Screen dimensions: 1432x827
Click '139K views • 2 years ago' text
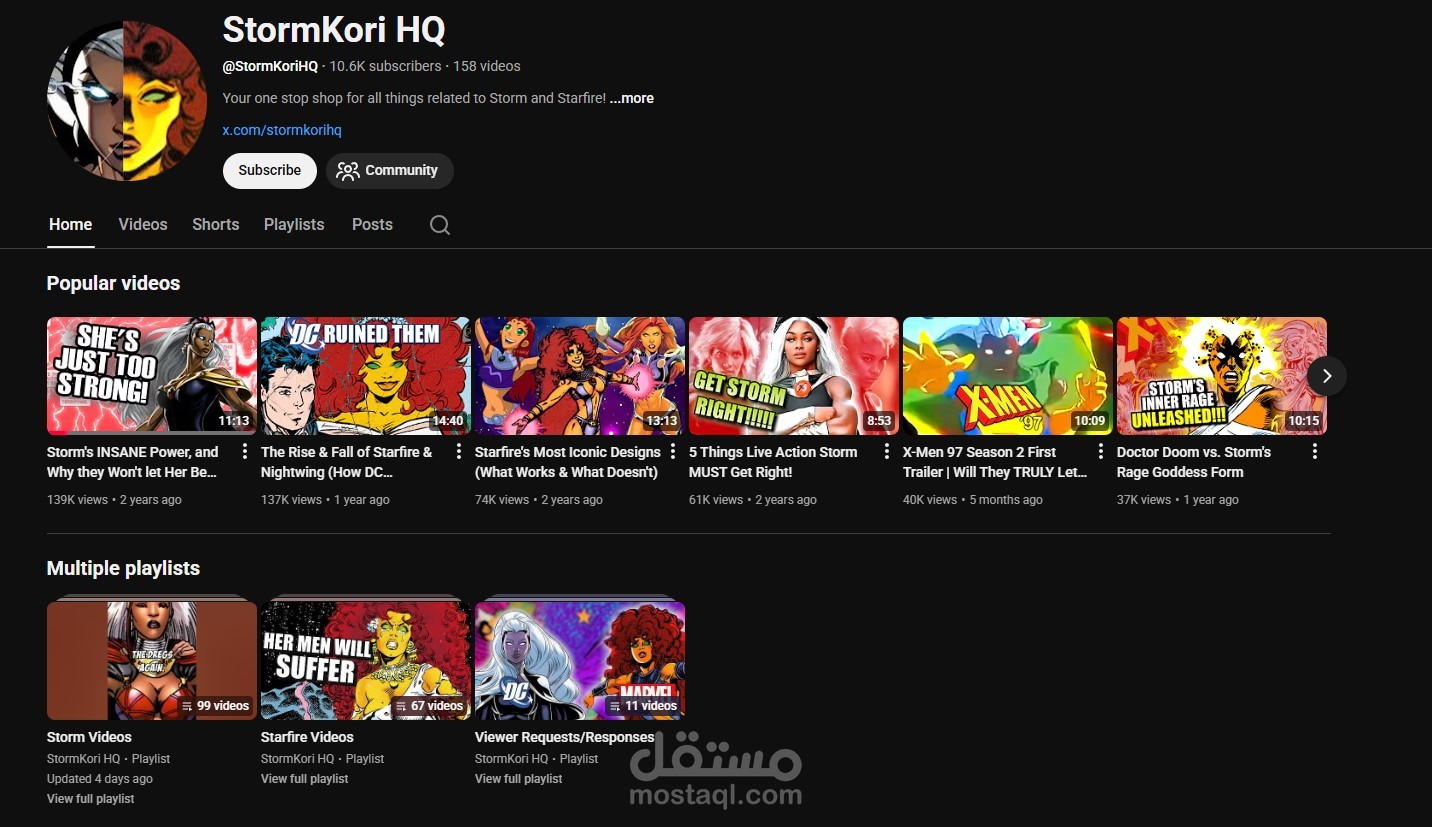[x=114, y=500]
